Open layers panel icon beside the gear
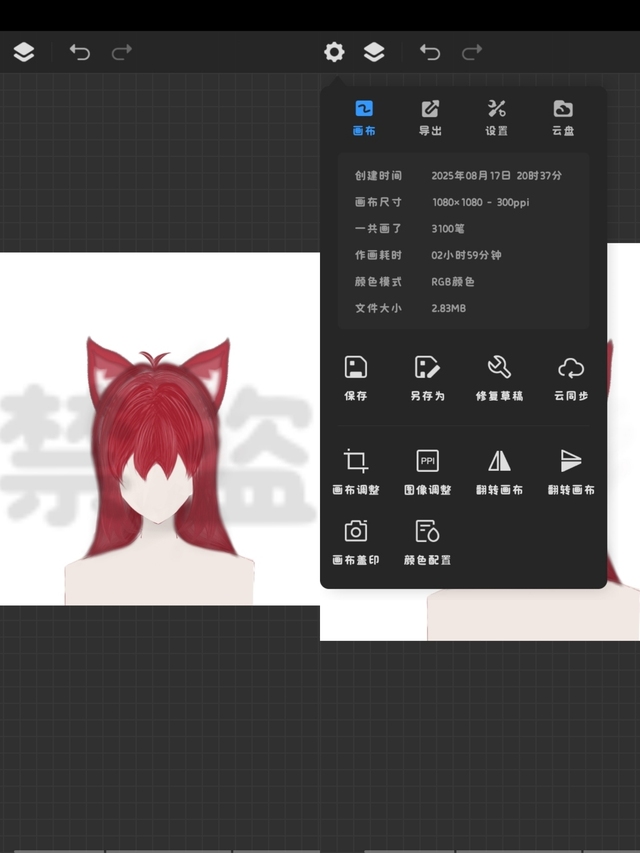 374,52
